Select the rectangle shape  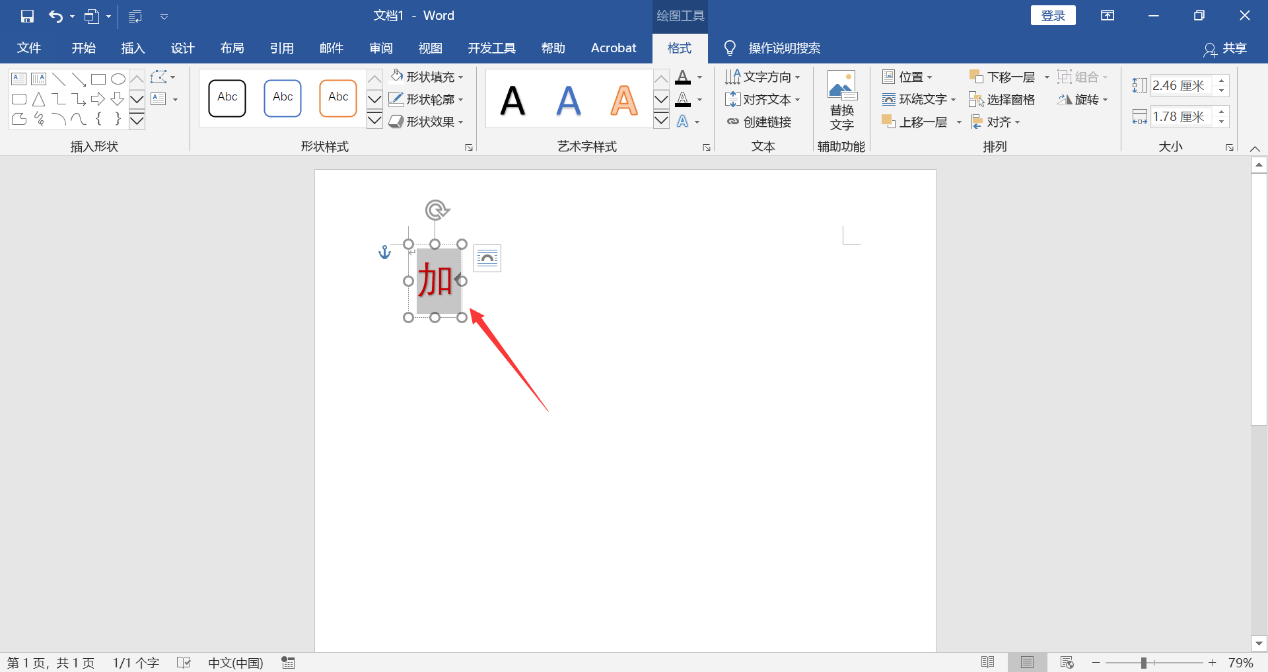point(98,79)
